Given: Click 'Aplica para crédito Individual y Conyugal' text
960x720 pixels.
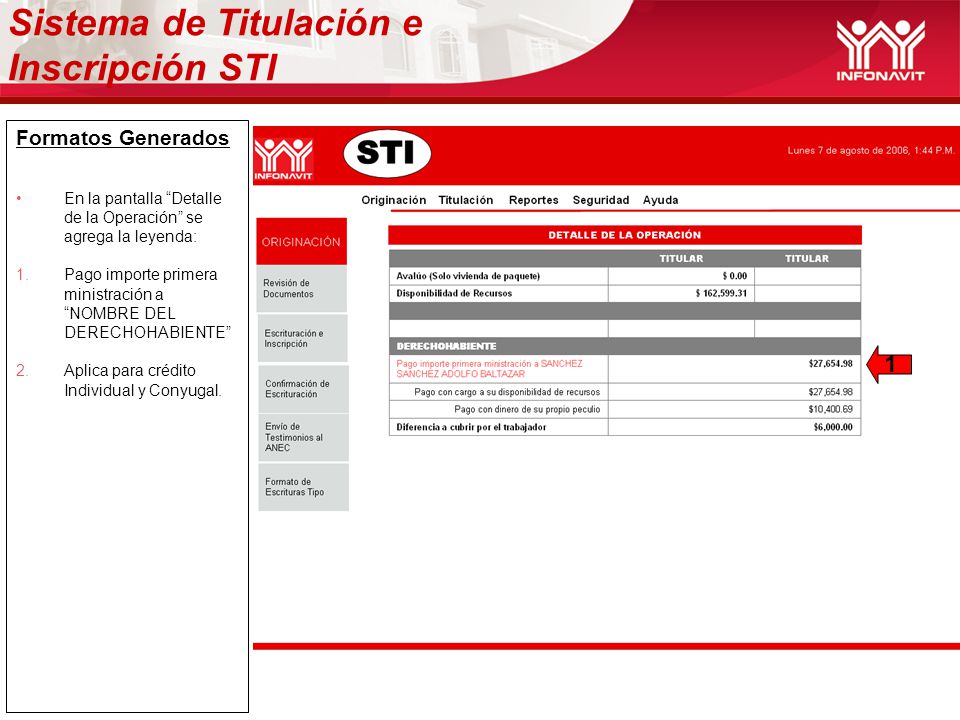Looking at the screenshot, I should pos(143,380).
